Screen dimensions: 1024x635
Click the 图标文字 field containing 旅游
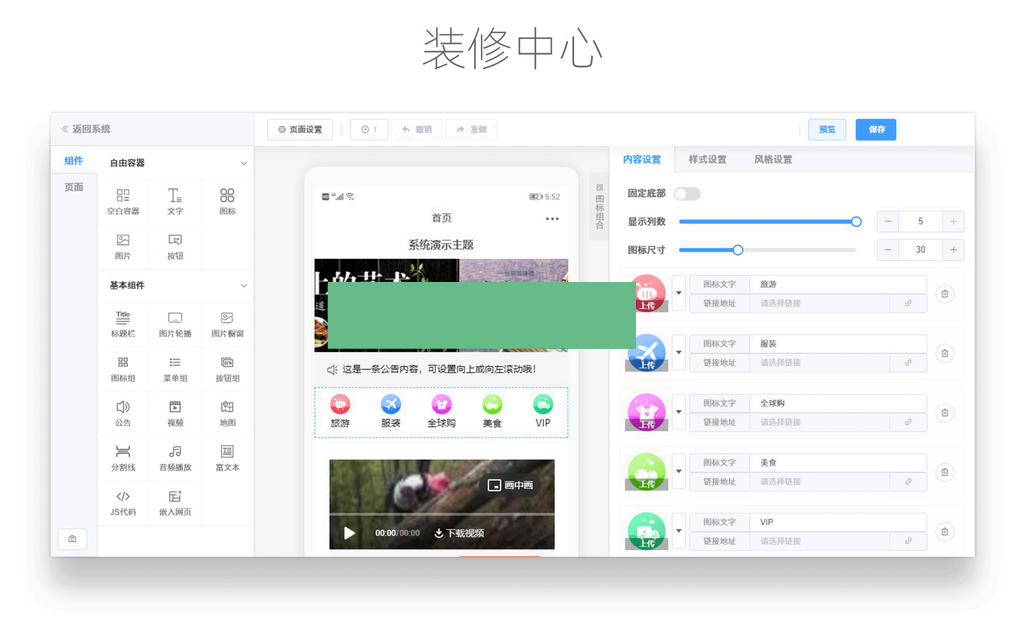coord(838,284)
